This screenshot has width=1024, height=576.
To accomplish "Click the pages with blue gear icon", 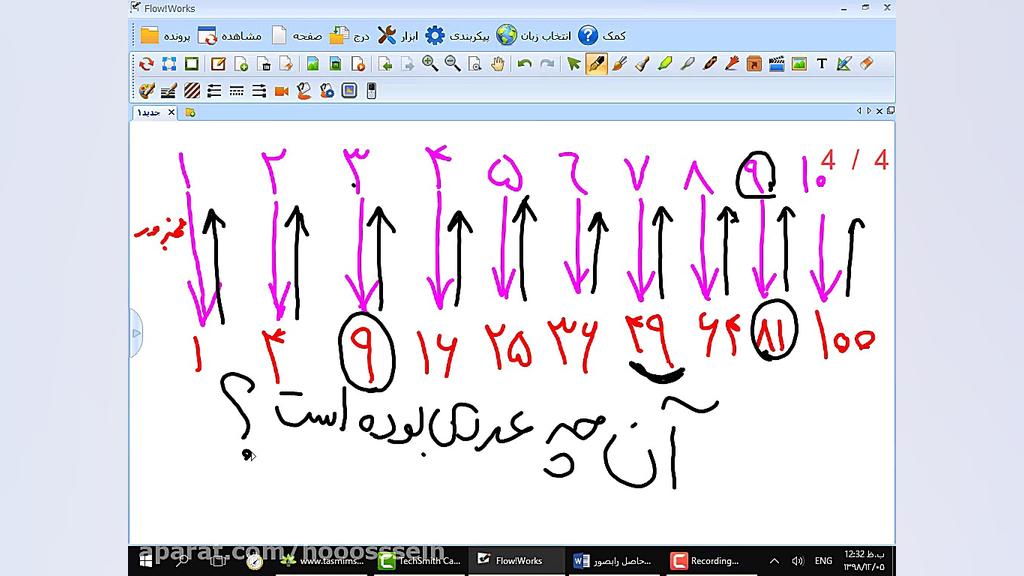I will click(327, 91).
